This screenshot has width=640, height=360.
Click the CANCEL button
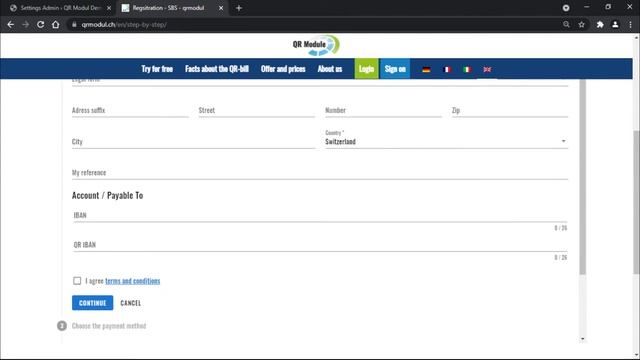click(x=131, y=303)
